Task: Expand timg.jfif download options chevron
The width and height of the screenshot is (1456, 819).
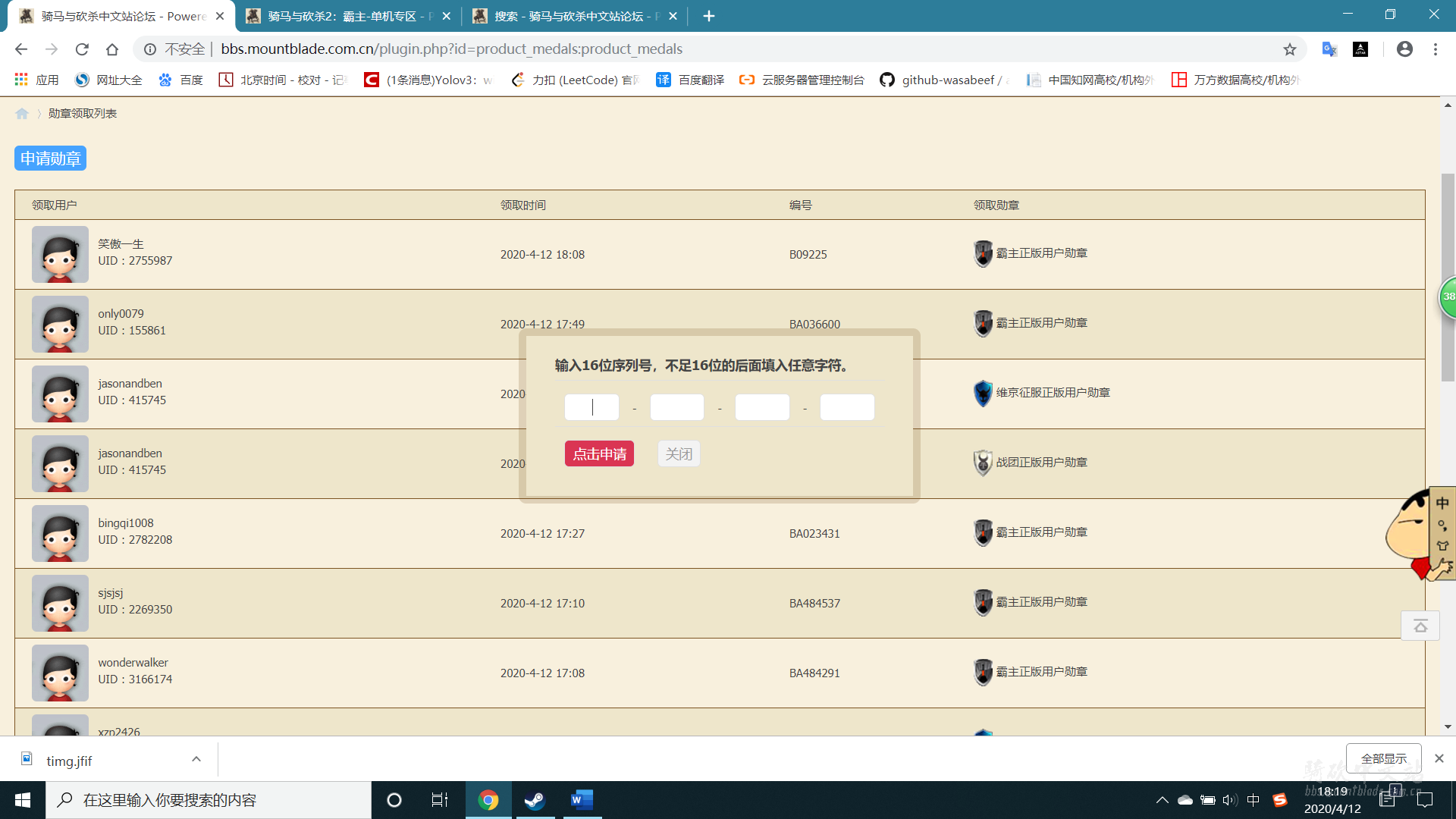Action: (x=196, y=759)
